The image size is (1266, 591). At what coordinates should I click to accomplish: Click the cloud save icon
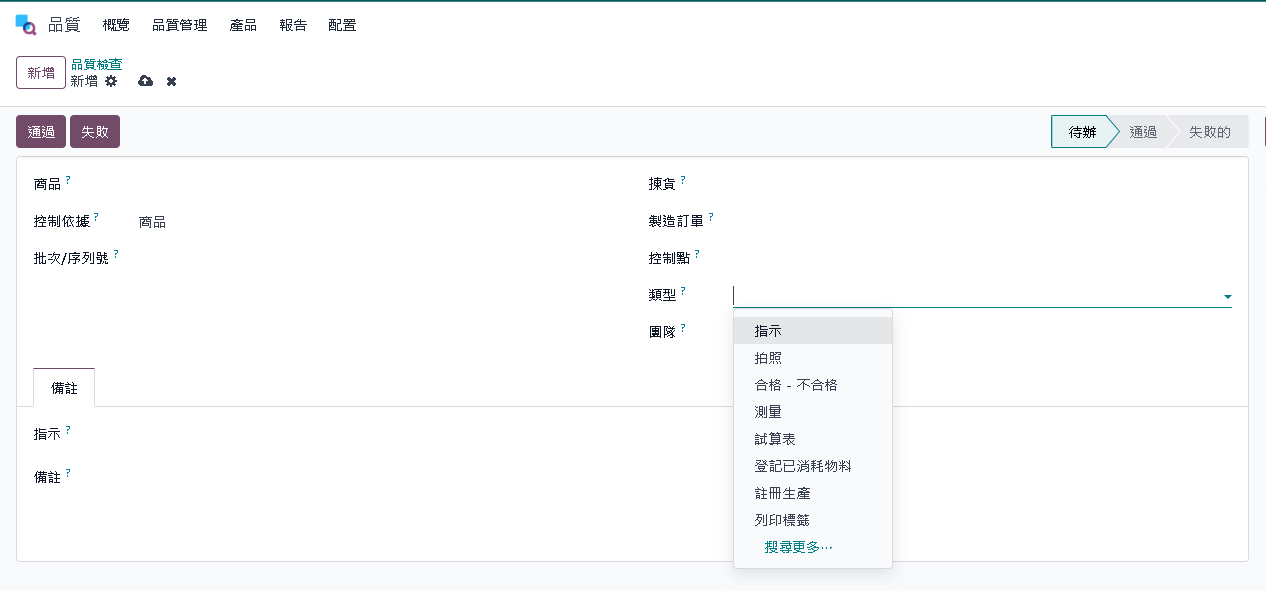[145, 81]
